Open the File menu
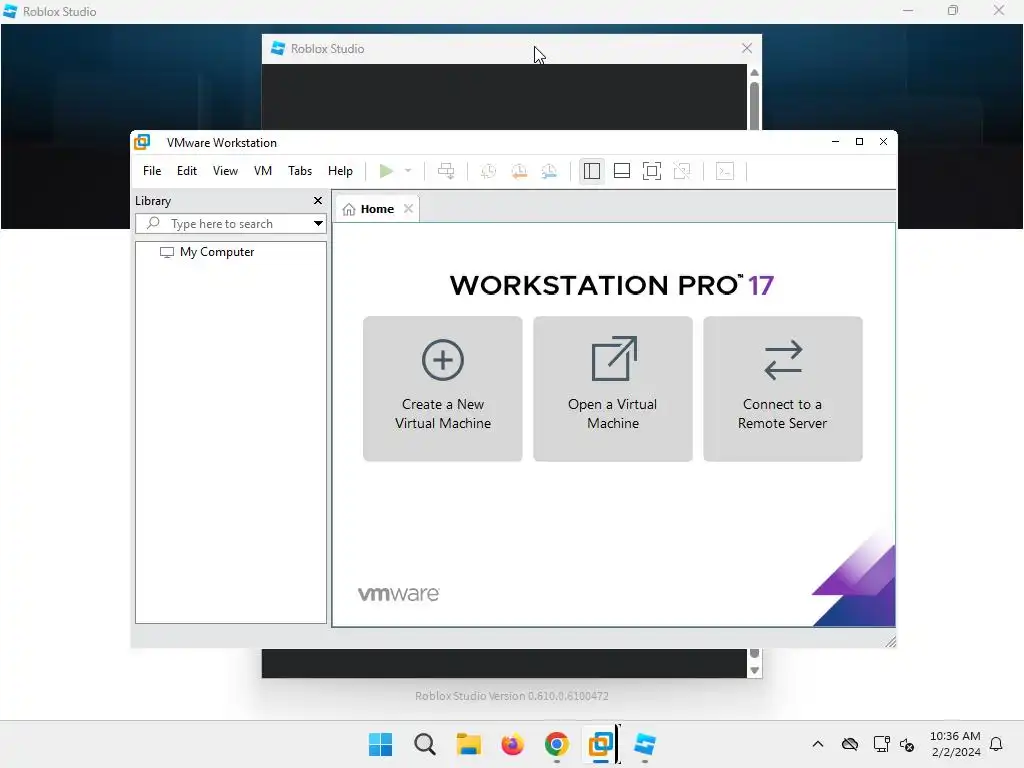The height and width of the screenshot is (768, 1024). pyautogui.click(x=152, y=171)
